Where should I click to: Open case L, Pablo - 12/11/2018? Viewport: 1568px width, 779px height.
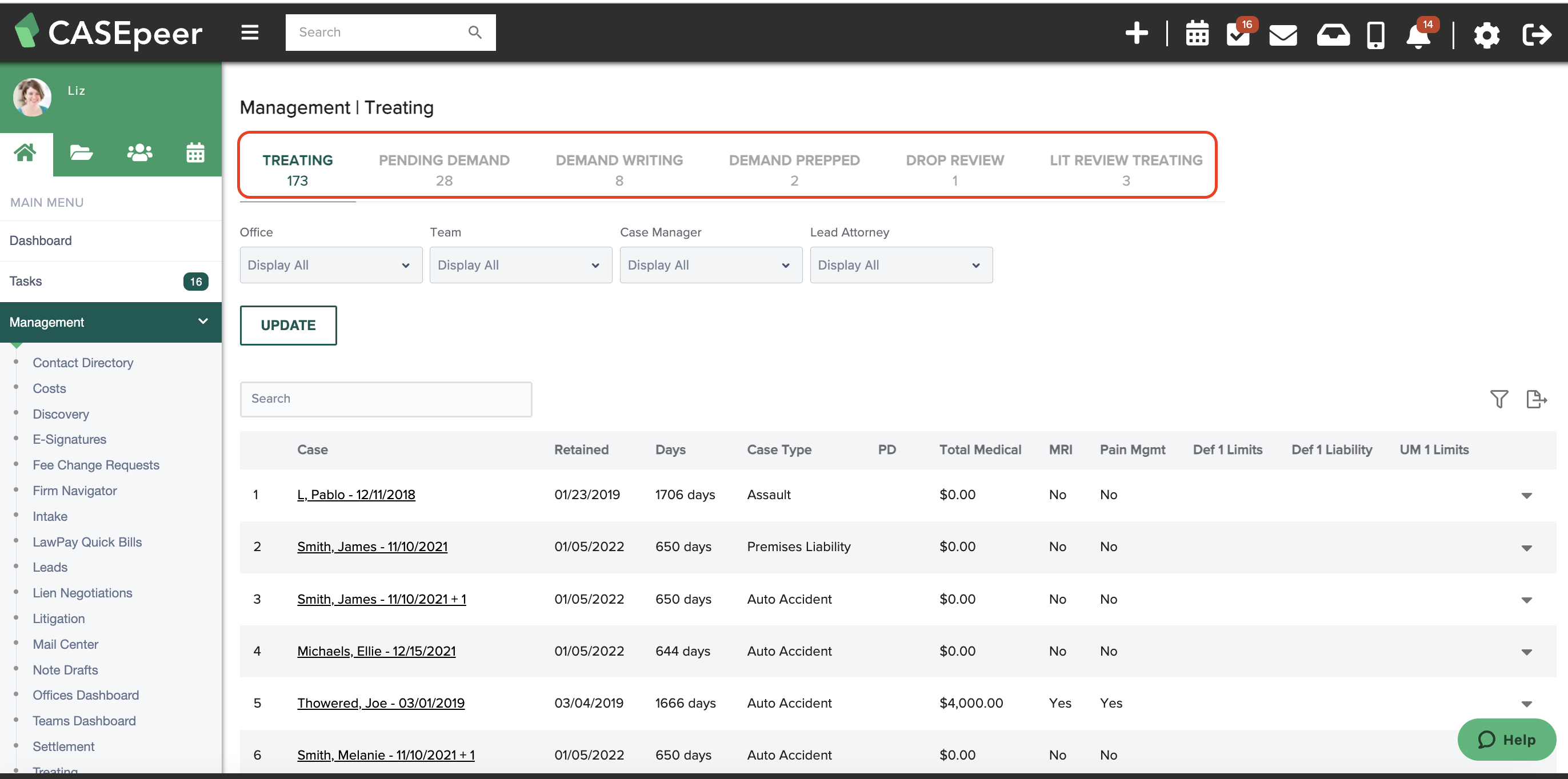coord(356,494)
